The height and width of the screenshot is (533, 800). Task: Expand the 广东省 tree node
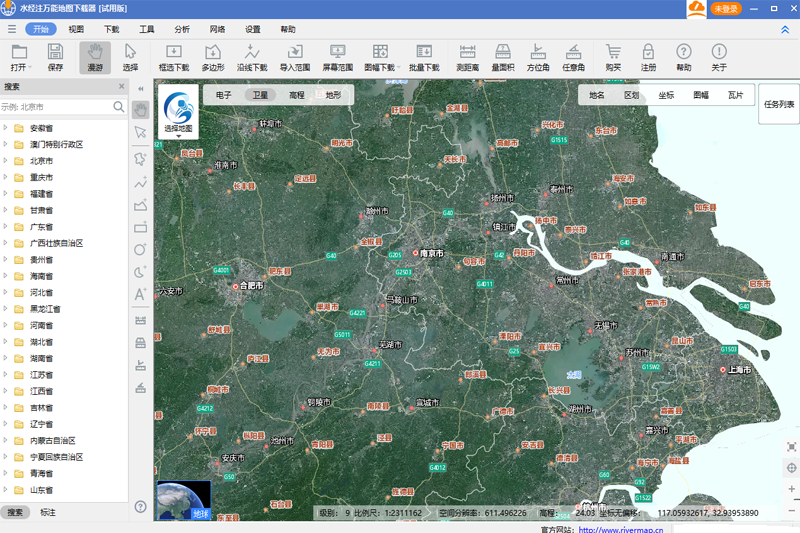pyautogui.click(x=6, y=226)
